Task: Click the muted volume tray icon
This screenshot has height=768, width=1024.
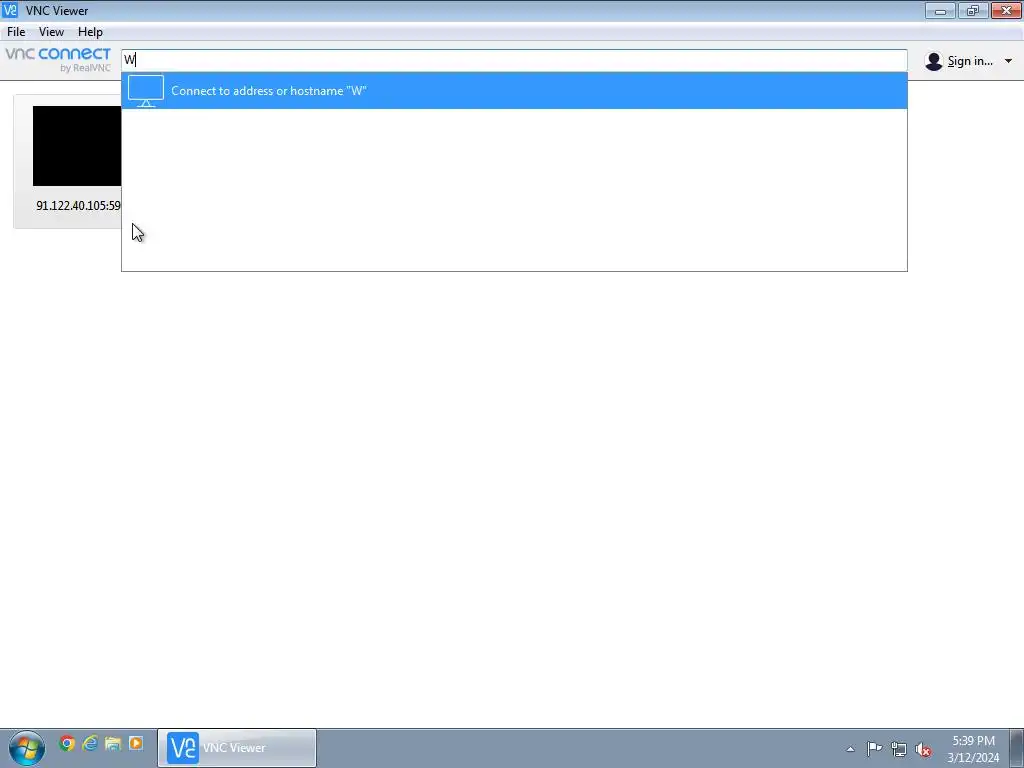Action: coord(923,749)
